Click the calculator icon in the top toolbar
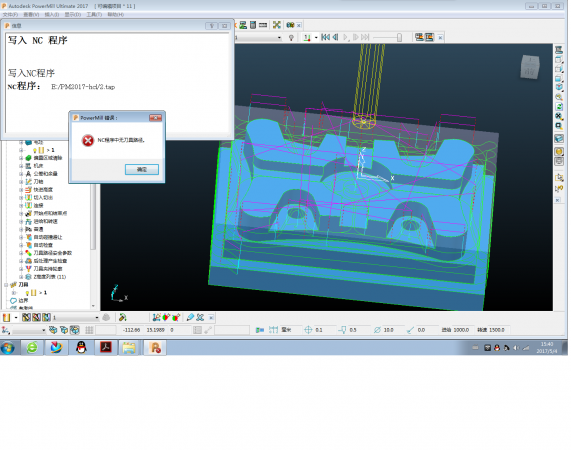Viewport: 571px width, 450px height. [x=253, y=25]
